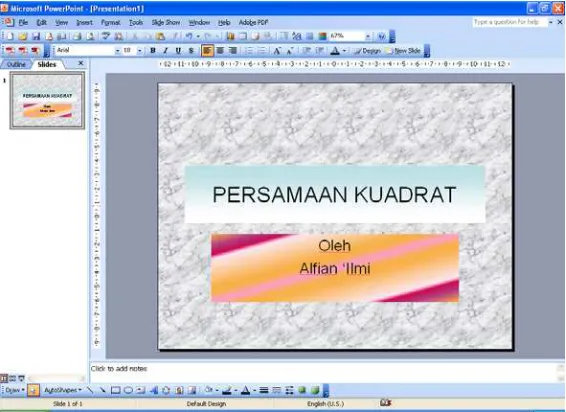Select the Line drawing tool
This screenshot has width=566, height=412.
(90, 390)
